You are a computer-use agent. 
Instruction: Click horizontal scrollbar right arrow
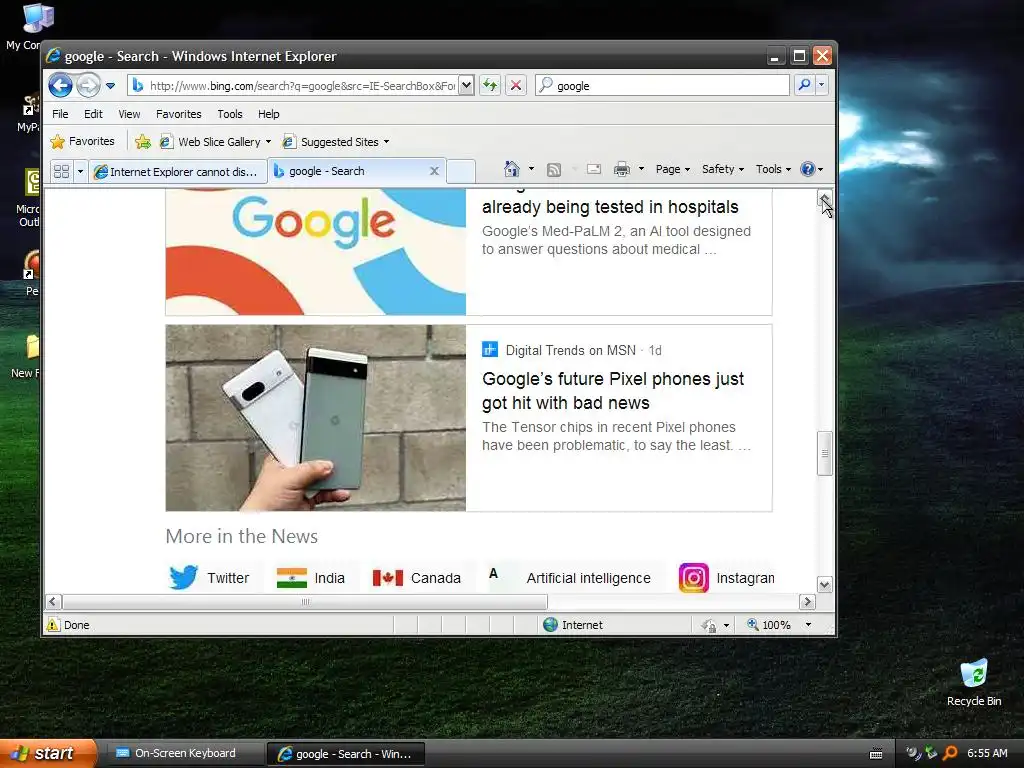pyautogui.click(x=807, y=601)
